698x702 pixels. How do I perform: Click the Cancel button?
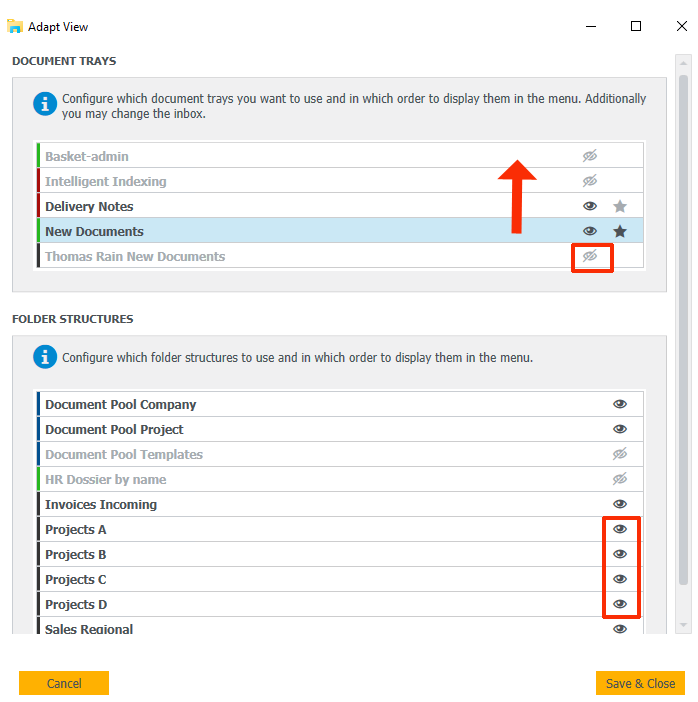(64, 683)
